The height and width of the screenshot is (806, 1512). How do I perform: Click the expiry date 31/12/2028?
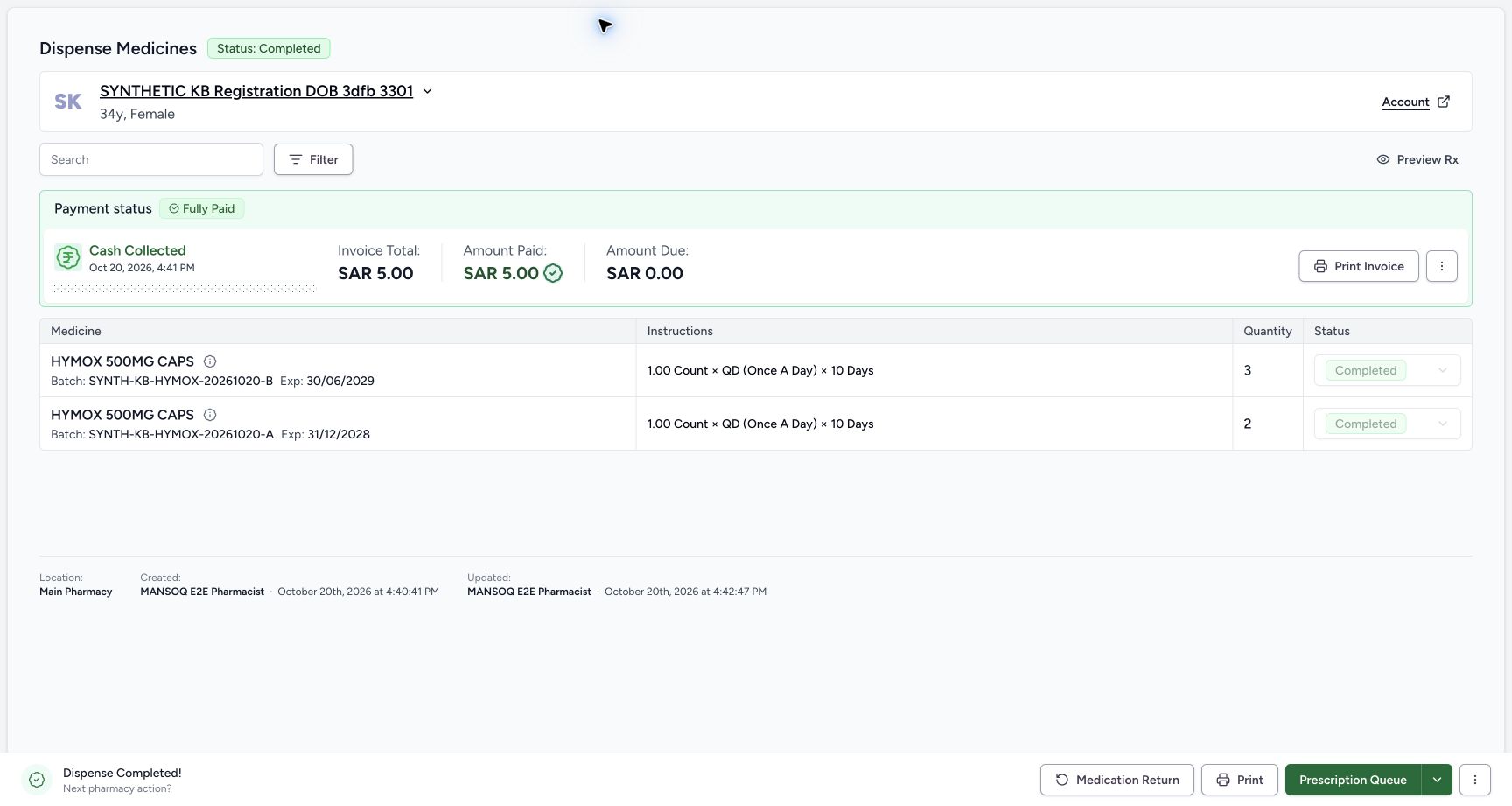[x=339, y=434]
